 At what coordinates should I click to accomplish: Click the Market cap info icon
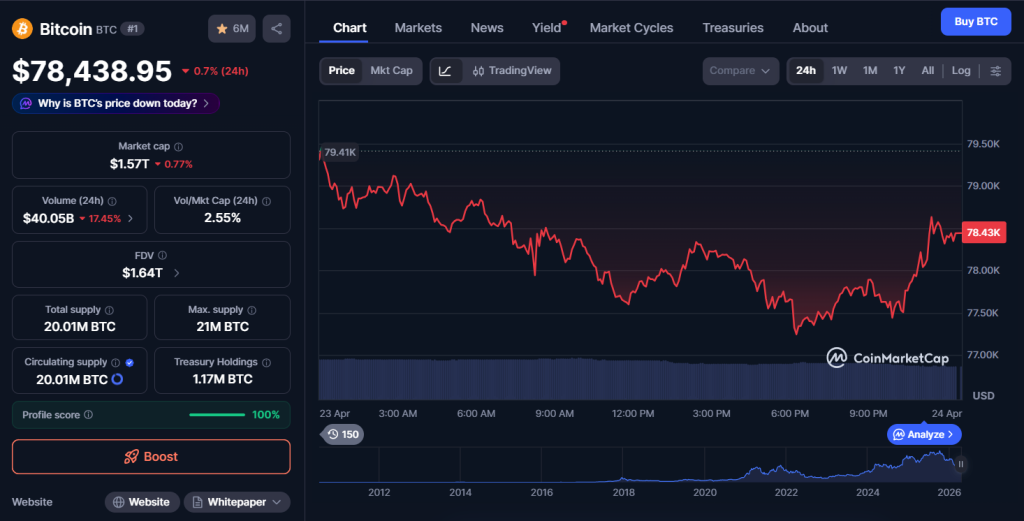[x=178, y=147]
